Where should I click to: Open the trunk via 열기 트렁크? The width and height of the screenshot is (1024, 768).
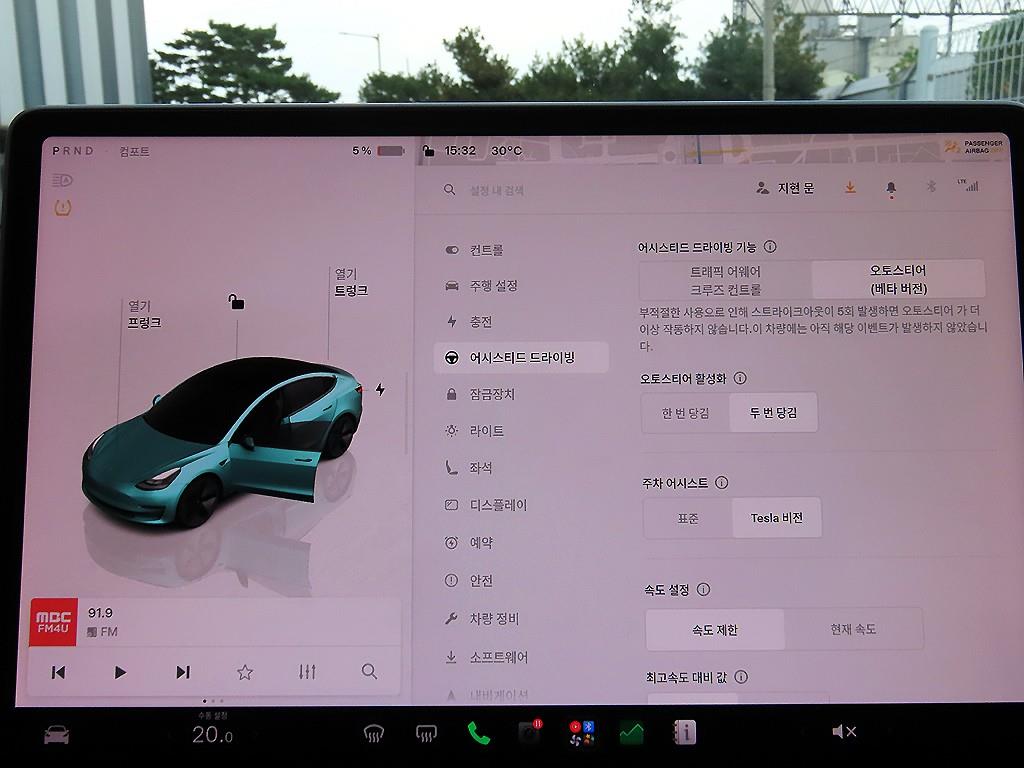pyautogui.click(x=351, y=282)
